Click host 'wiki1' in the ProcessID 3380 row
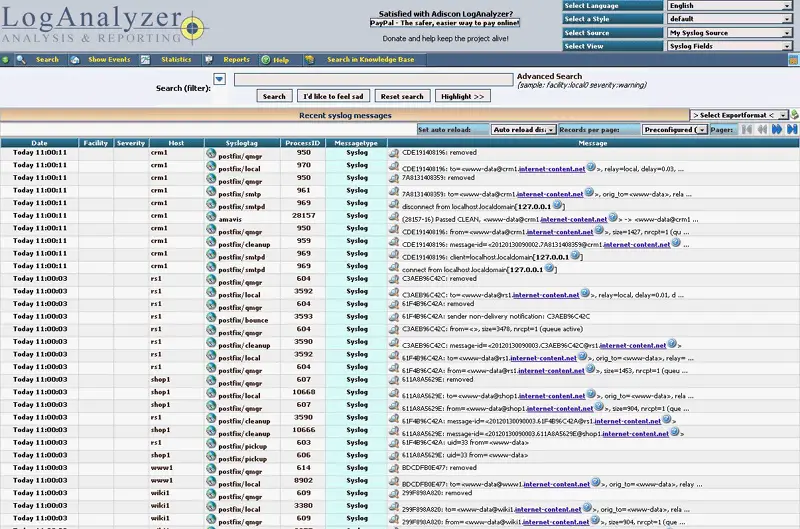 tap(160, 506)
